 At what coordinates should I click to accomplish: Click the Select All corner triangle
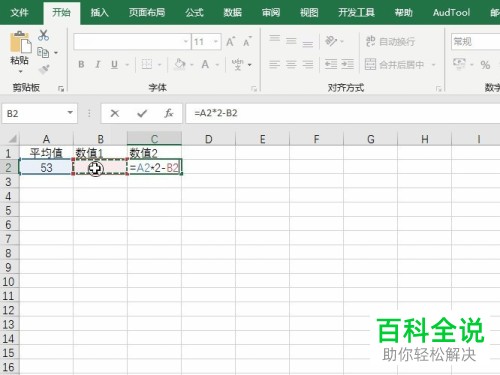[12, 138]
